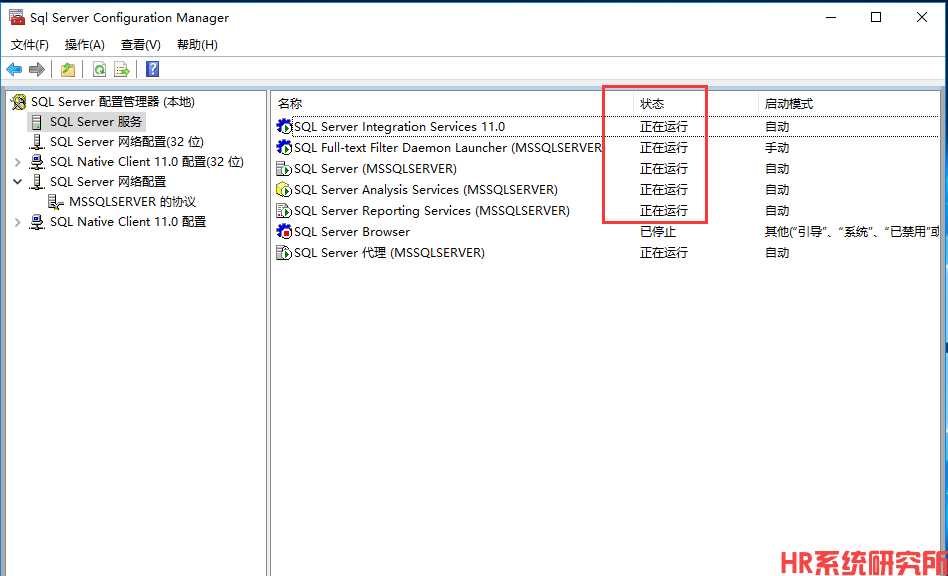Maximize the Configuration Manager window
The image size is (948, 576).
click(x=875, y=18)
